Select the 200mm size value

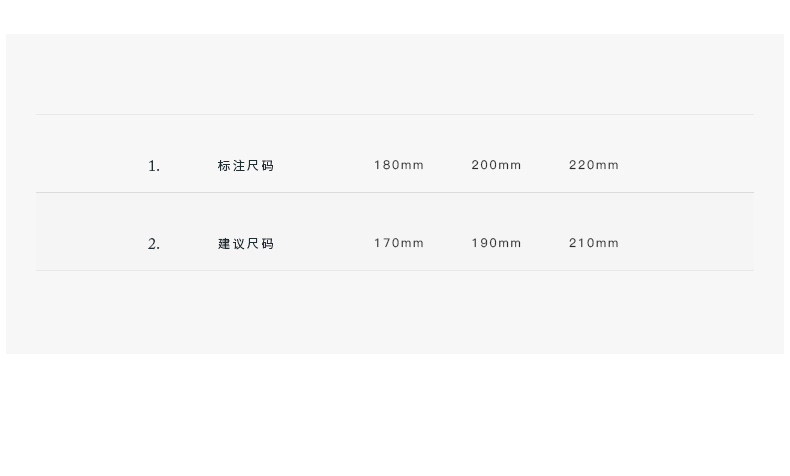click(496, 165)
